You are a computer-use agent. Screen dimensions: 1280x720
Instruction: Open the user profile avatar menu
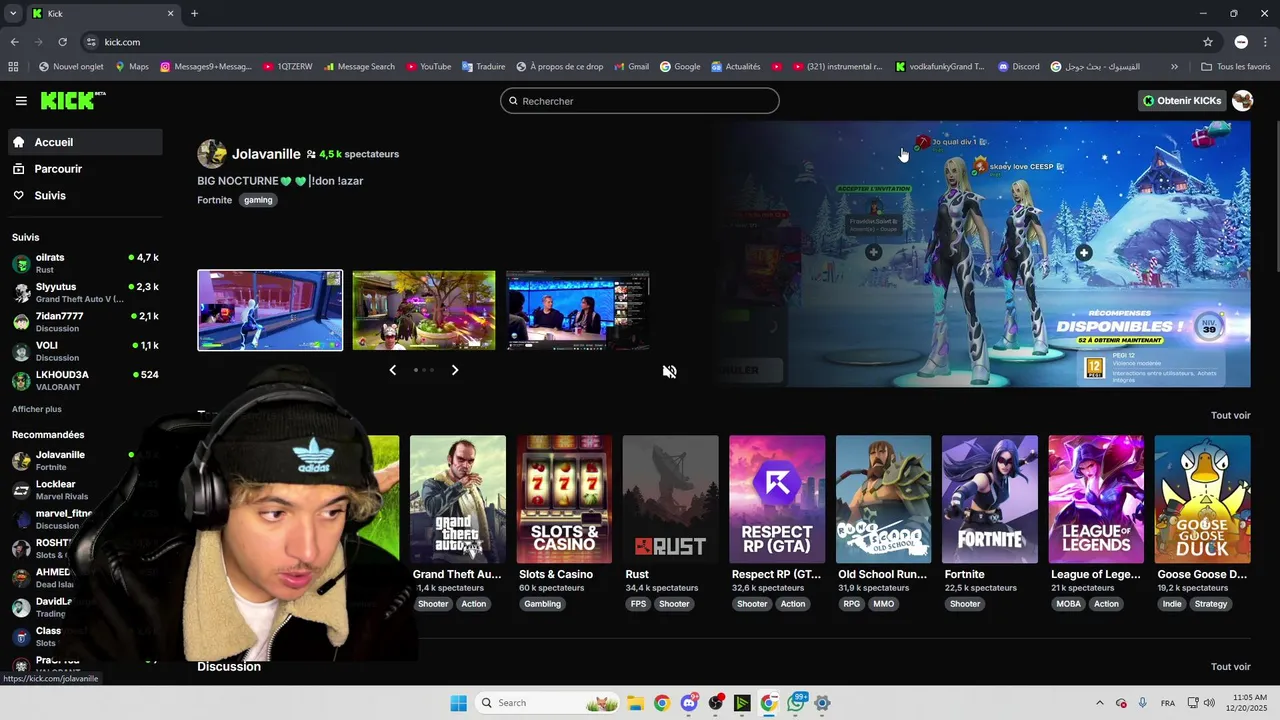(1243, 101)
